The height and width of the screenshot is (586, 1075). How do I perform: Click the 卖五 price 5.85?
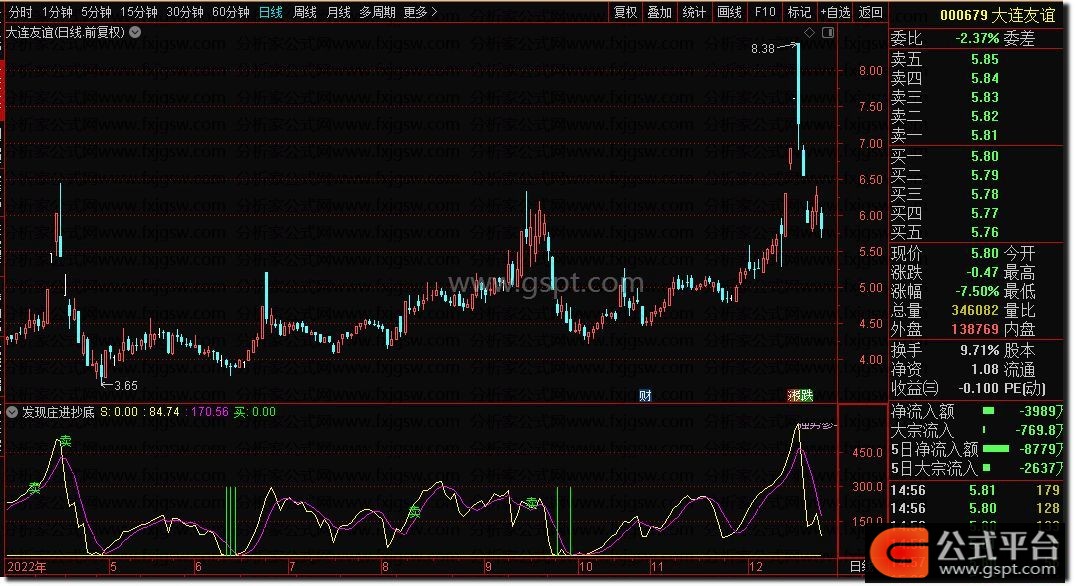(x=985, y=60)
